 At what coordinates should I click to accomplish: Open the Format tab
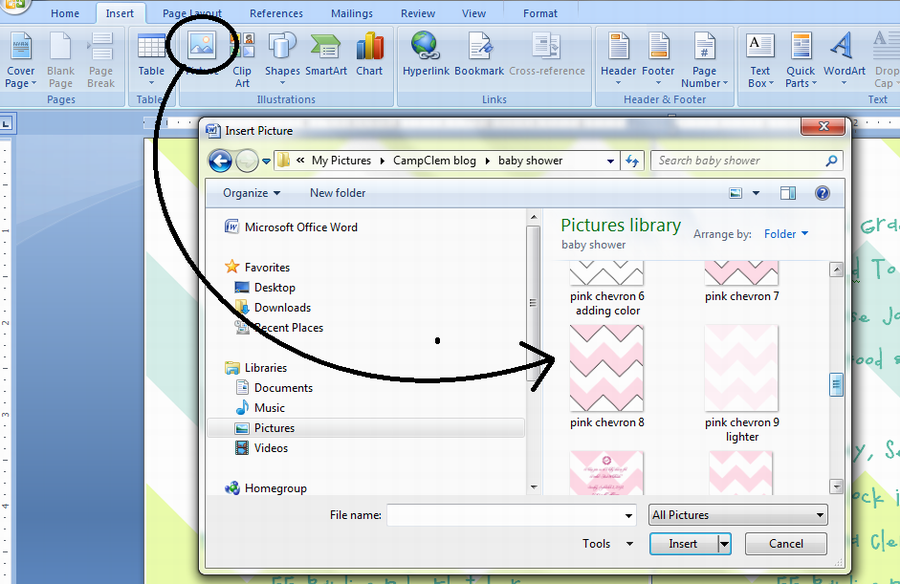[540, 13]
